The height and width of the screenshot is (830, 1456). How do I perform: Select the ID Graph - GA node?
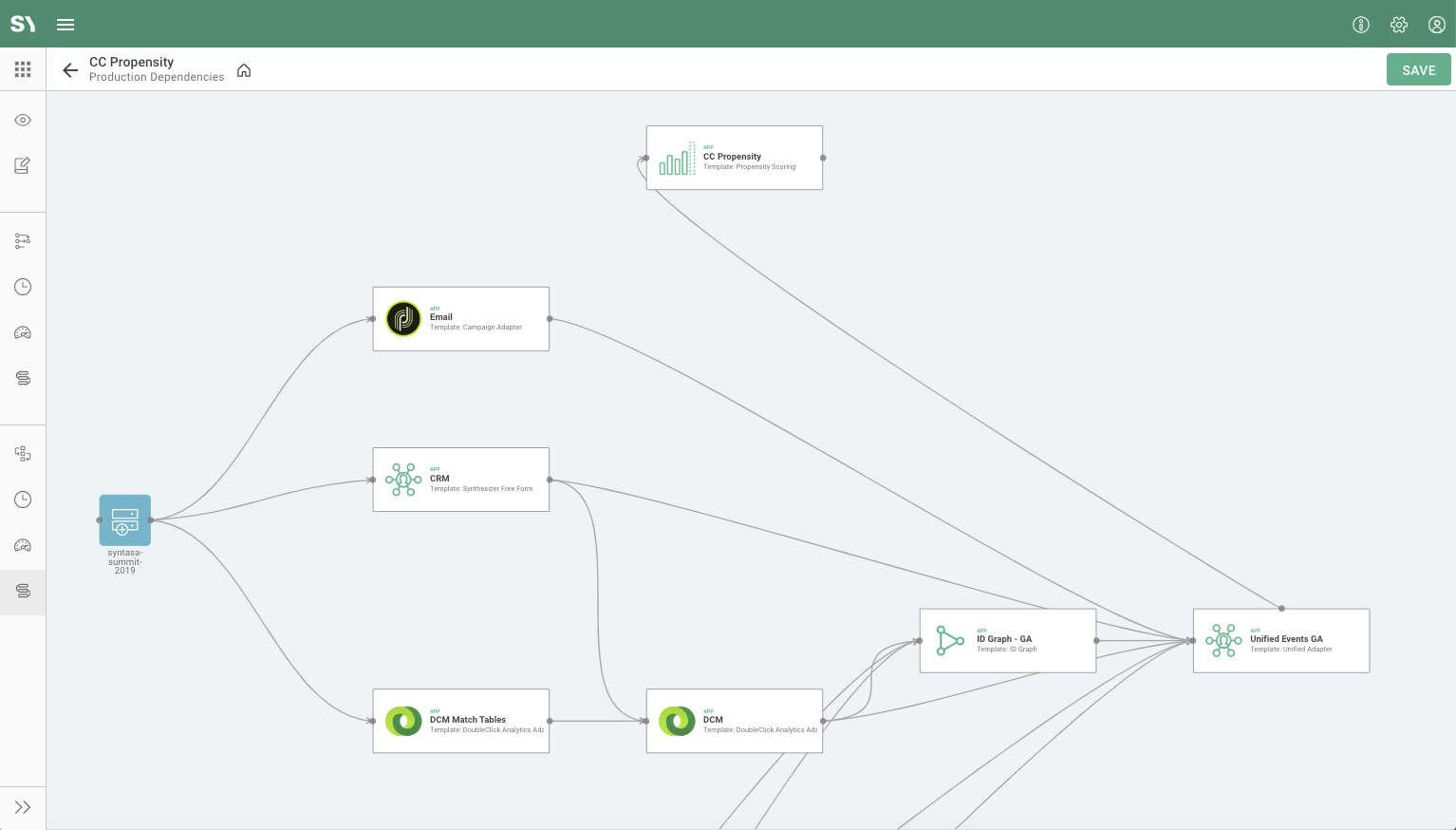point(1007,641)
